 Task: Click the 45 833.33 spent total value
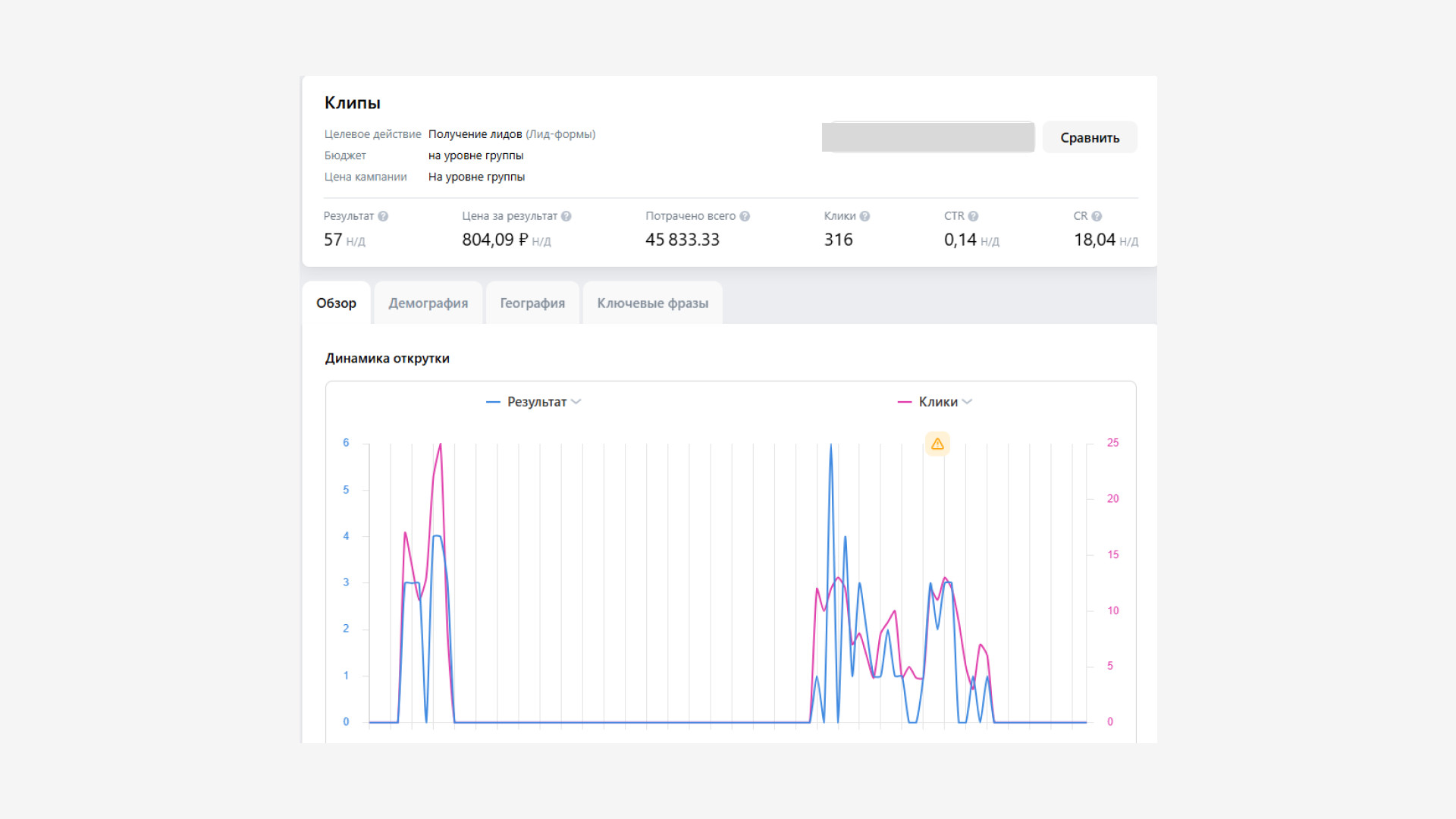pyautogui.click(x=682, y=240)
